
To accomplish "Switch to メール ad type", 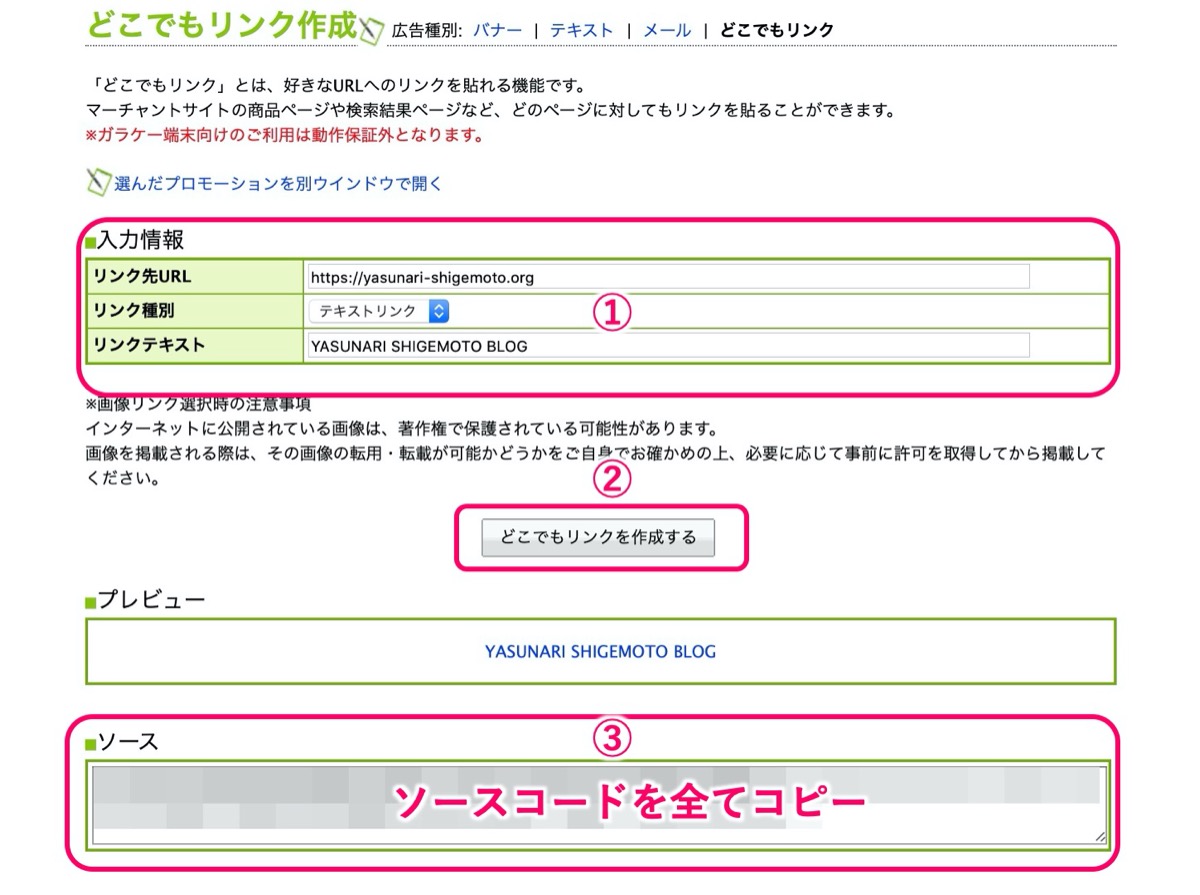I will point(667,30).
